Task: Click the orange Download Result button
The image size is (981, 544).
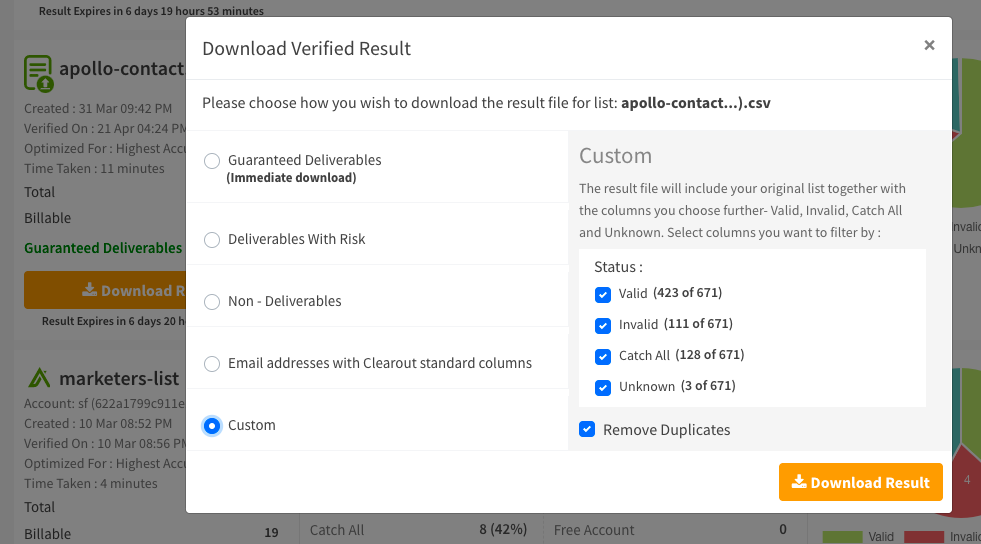Action: (860, 482)
